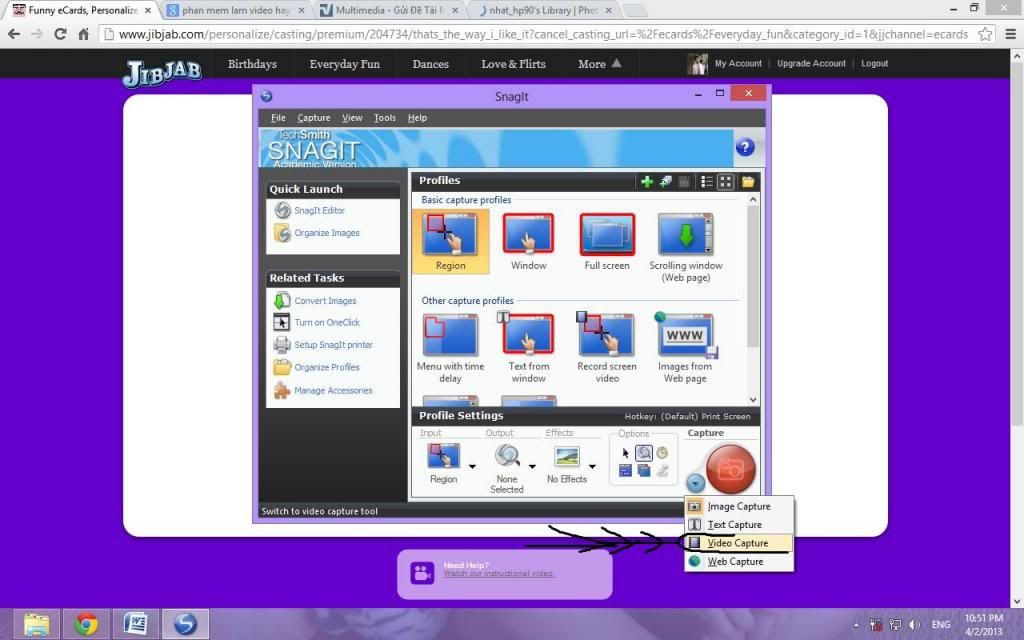Click Convert Images in Related Tasks
The width and height of the screenshot is (1024, 640).
325,300
